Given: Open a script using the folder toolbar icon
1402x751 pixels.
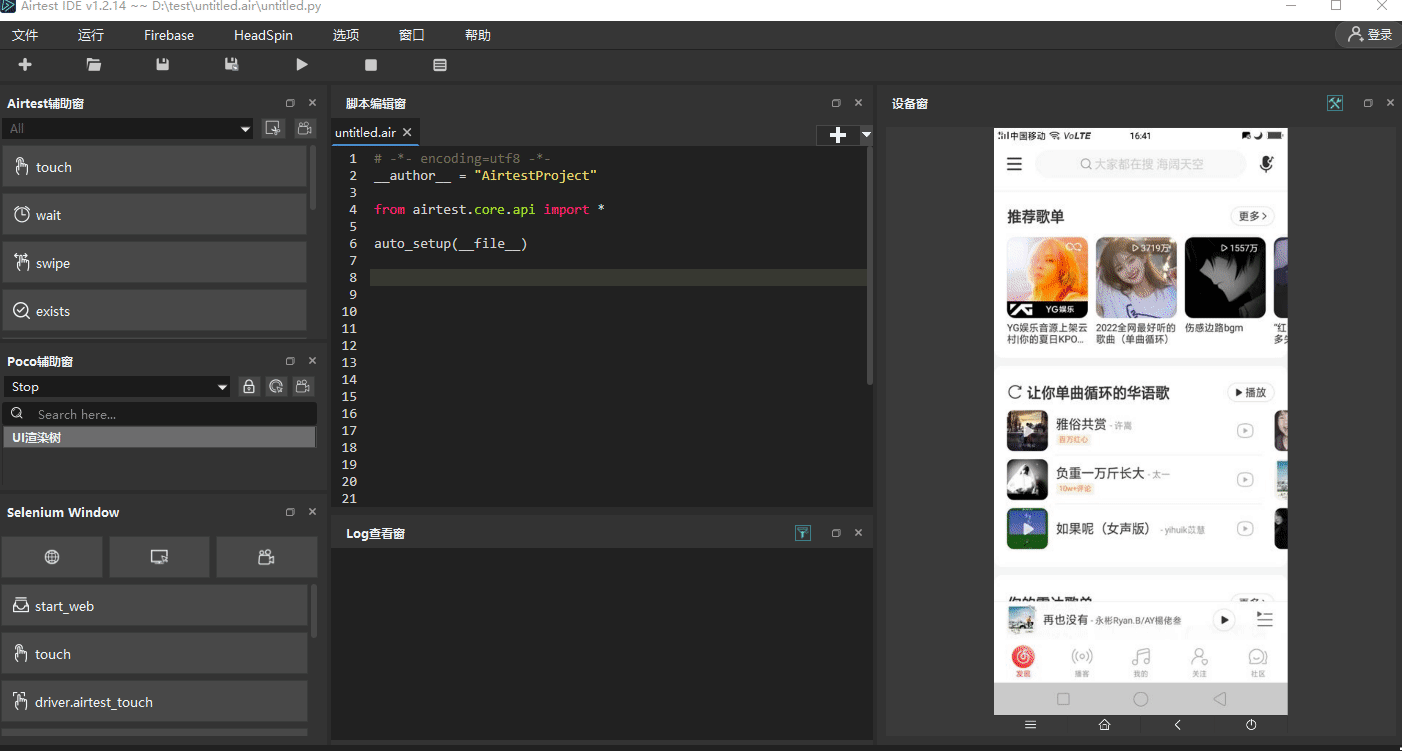Looking at the screenshot, I should 94,65.
